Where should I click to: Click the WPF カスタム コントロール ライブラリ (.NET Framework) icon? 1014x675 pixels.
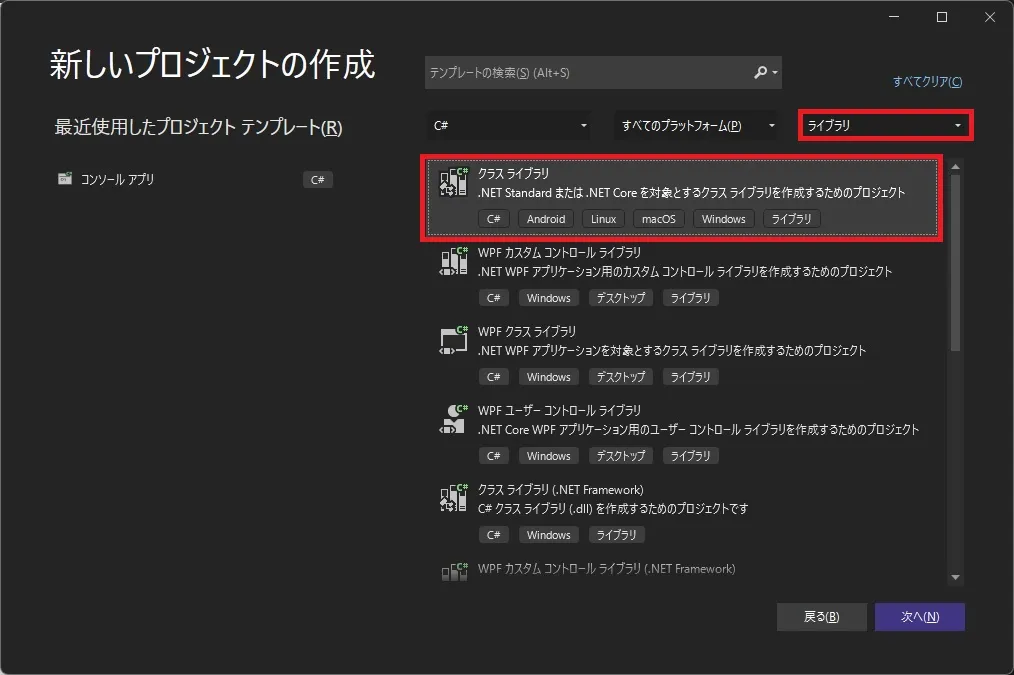[453, 569]
